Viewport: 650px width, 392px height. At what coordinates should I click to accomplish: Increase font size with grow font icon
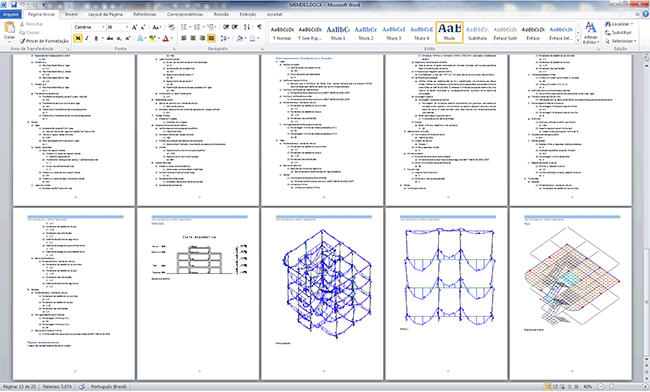134,27
